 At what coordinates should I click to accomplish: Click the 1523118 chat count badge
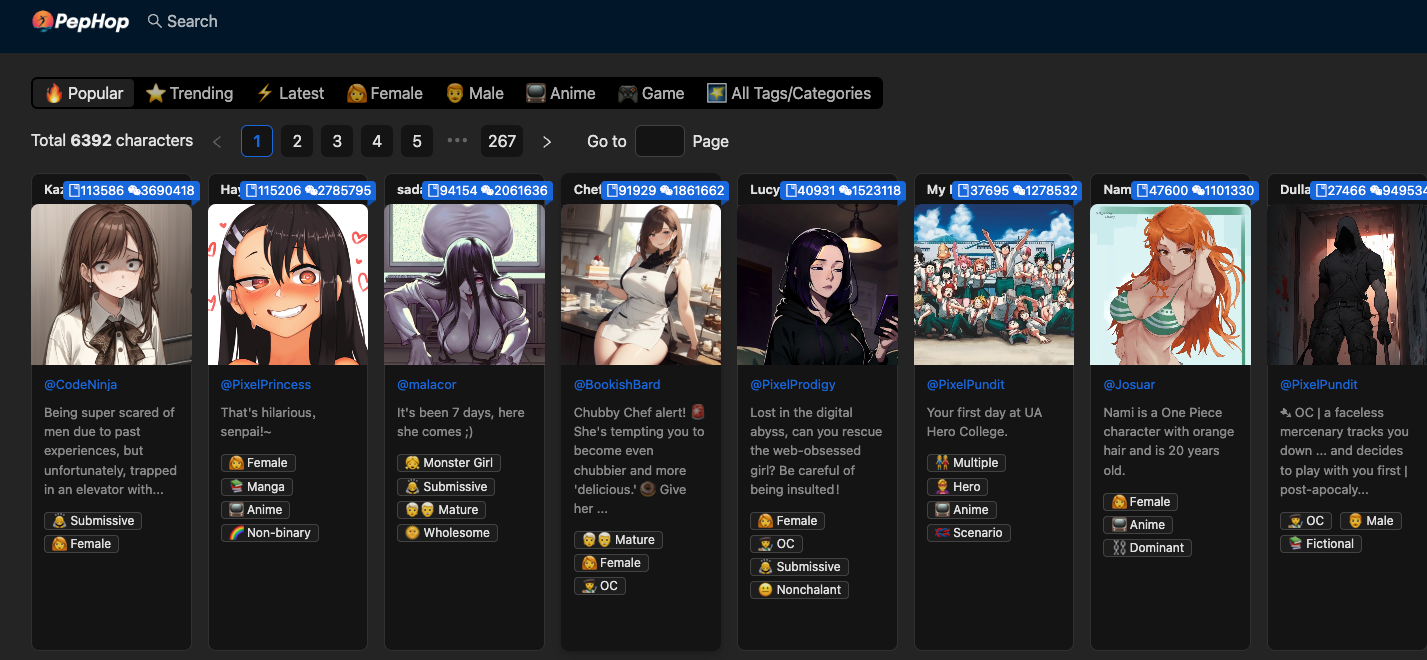coord(870,191)
